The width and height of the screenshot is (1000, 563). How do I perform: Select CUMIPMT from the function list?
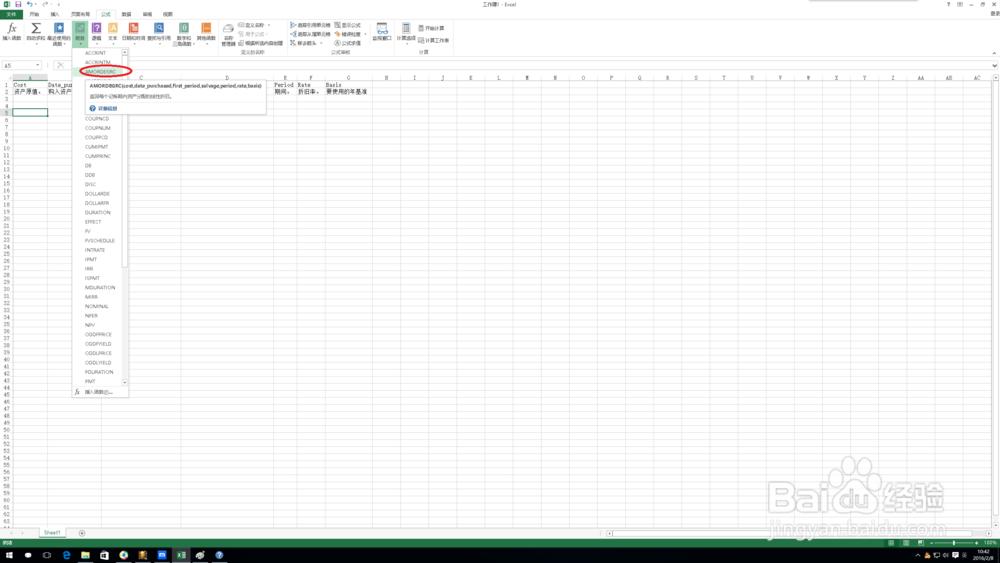(97, 147)
